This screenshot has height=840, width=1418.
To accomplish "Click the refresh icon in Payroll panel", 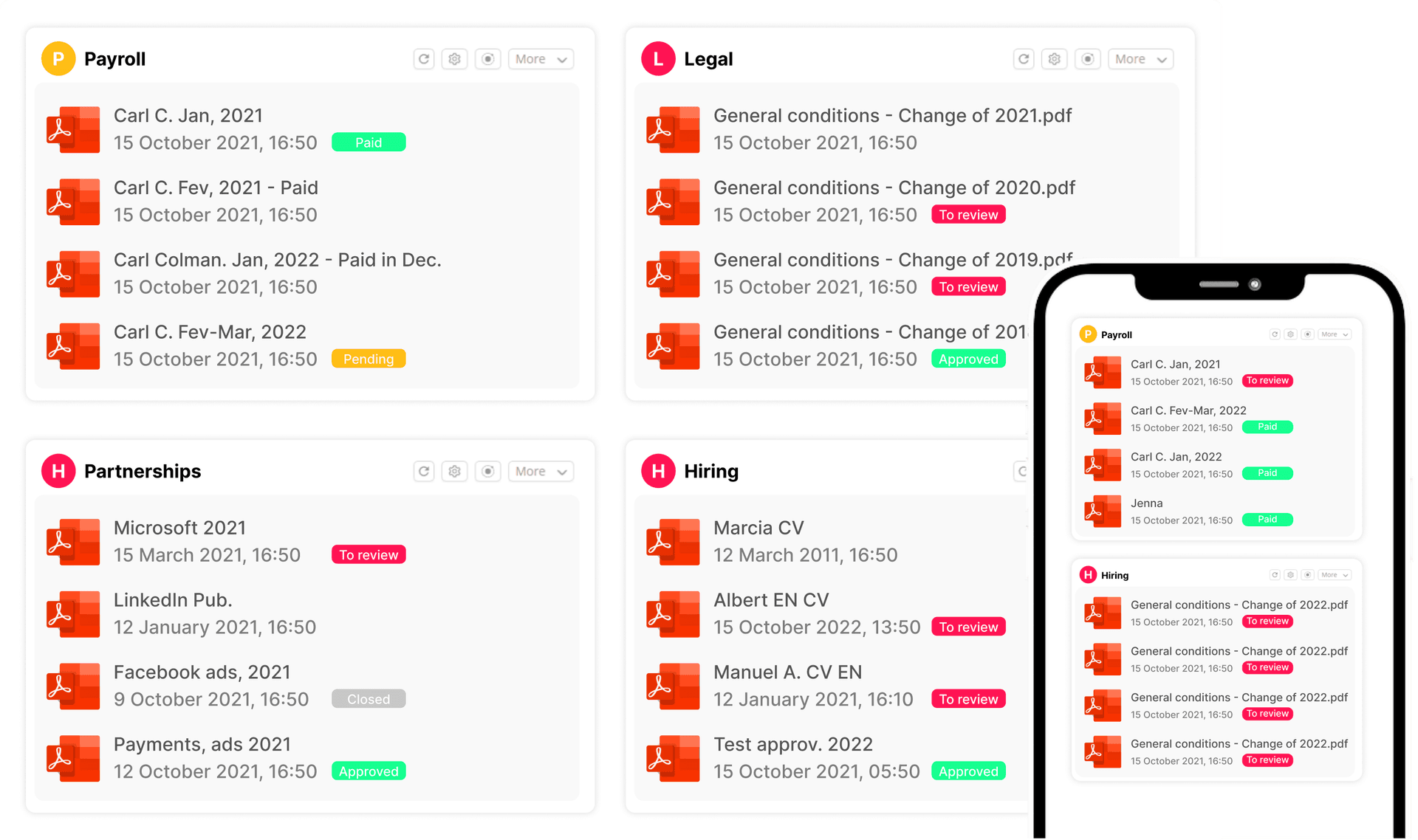I will click(424, 59).
